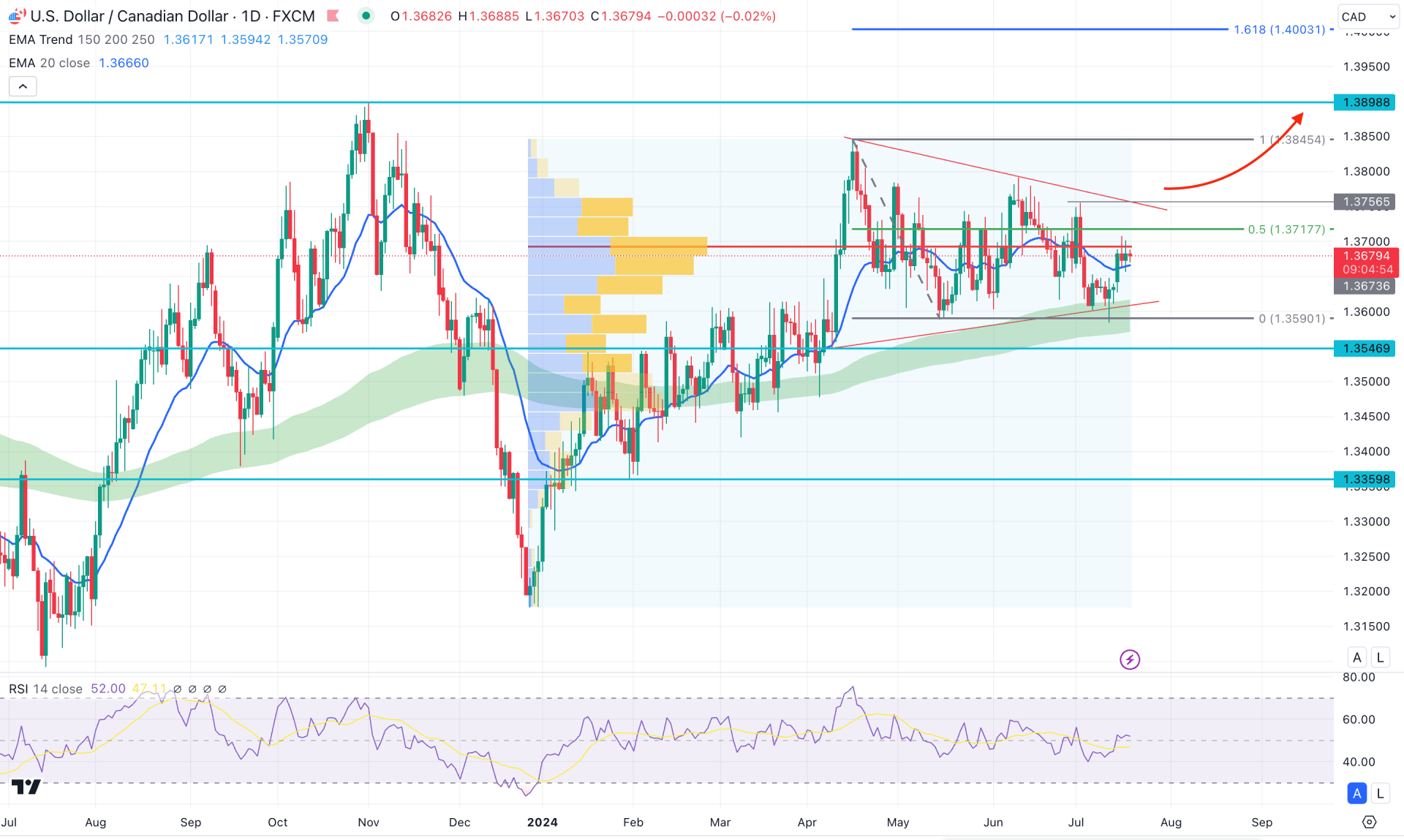The width and height of the screenshot is (1404, 840).
Task: Click the 1.32000 price scale label
Action: pos(1366,591)
